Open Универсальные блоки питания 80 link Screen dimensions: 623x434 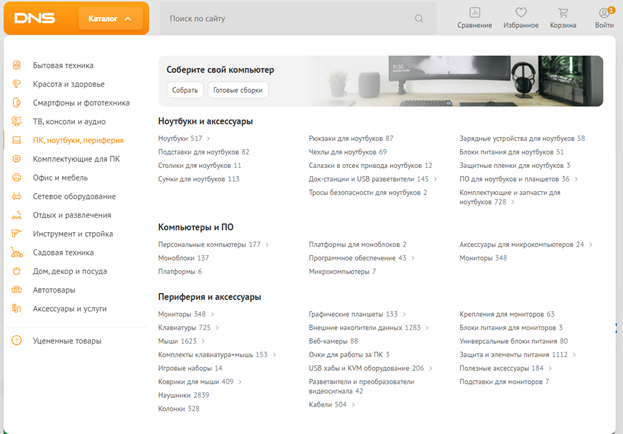point(514,341)
